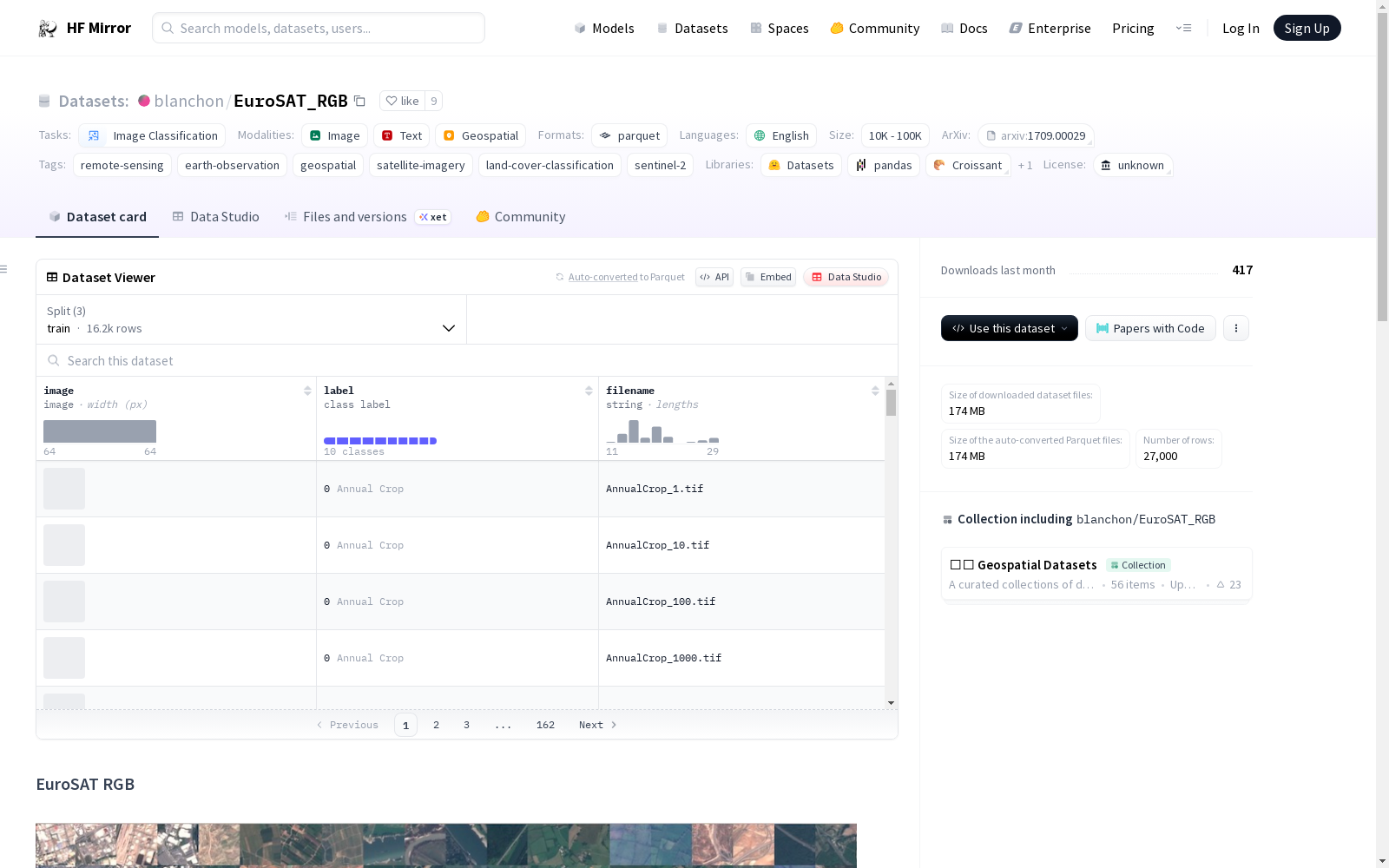Click the land-cover-classification tag
The width and height of the screenshot is (1389, 868).
click(x=550, y=165)
